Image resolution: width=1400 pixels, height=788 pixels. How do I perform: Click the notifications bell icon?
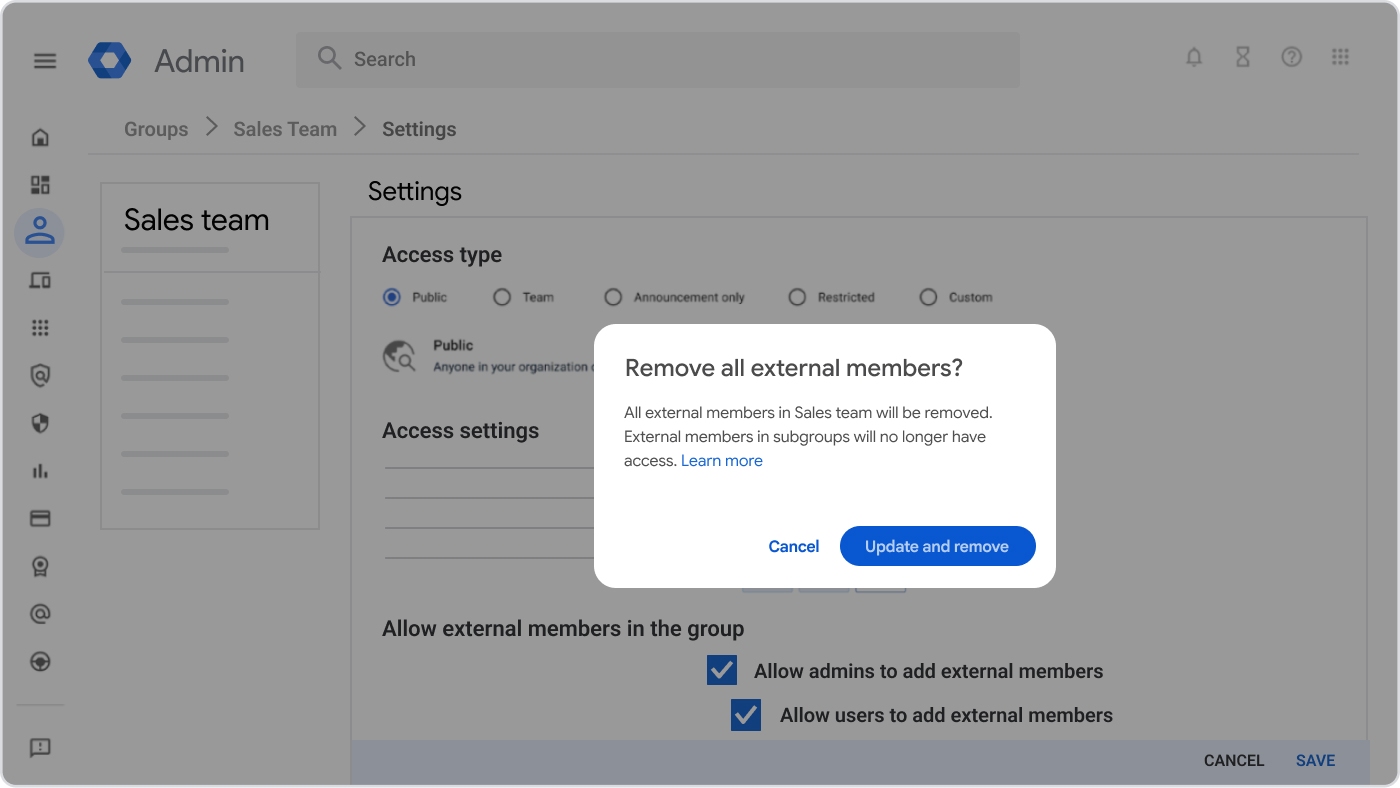pyautogui.click(x=1194, y=58)
